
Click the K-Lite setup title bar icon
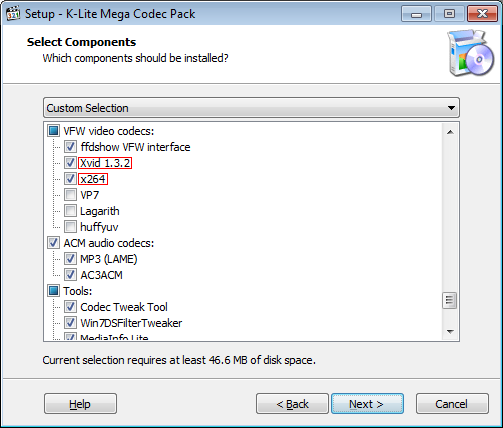coord(13,14)
